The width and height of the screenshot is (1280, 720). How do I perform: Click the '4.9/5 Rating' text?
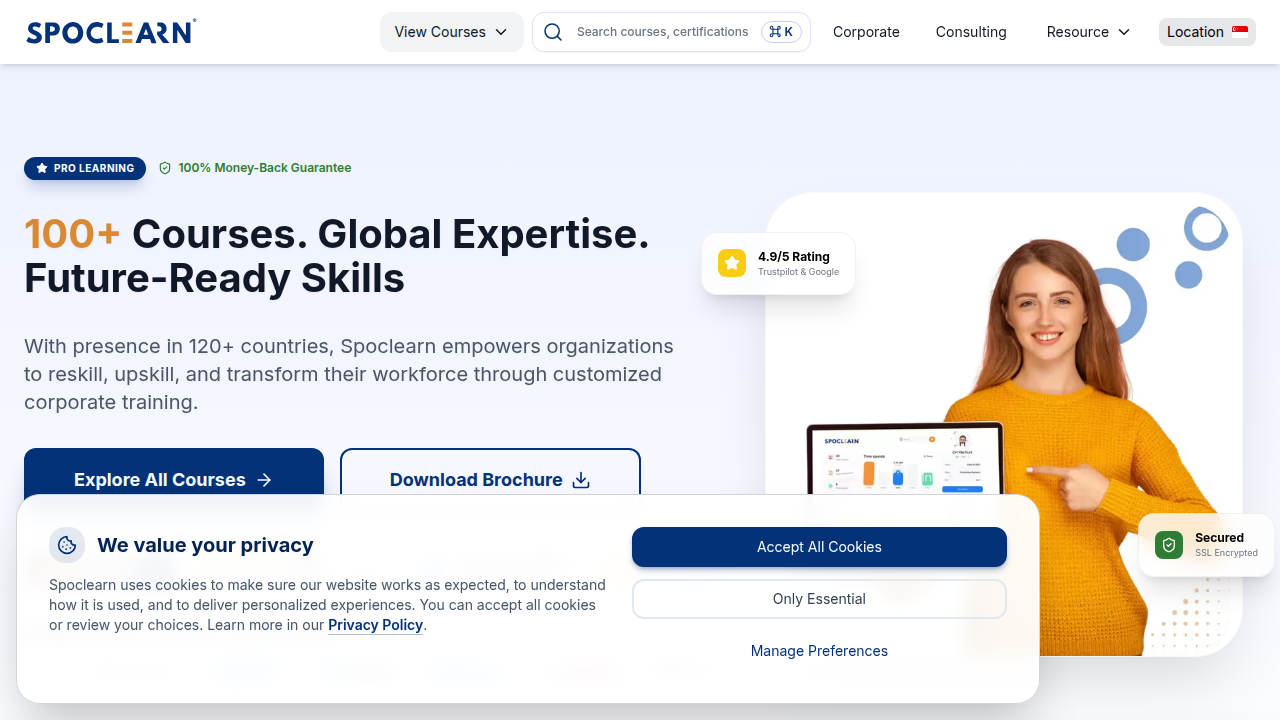(x=794, y=257)
